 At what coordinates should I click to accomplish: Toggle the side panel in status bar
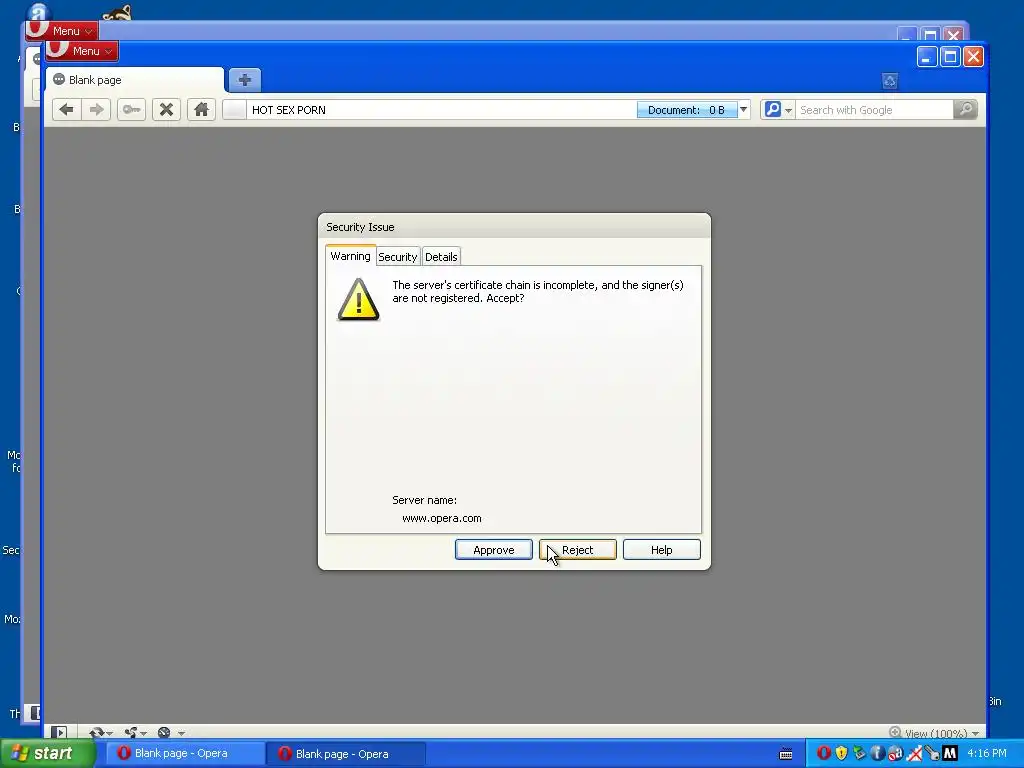tap(59, 733)
